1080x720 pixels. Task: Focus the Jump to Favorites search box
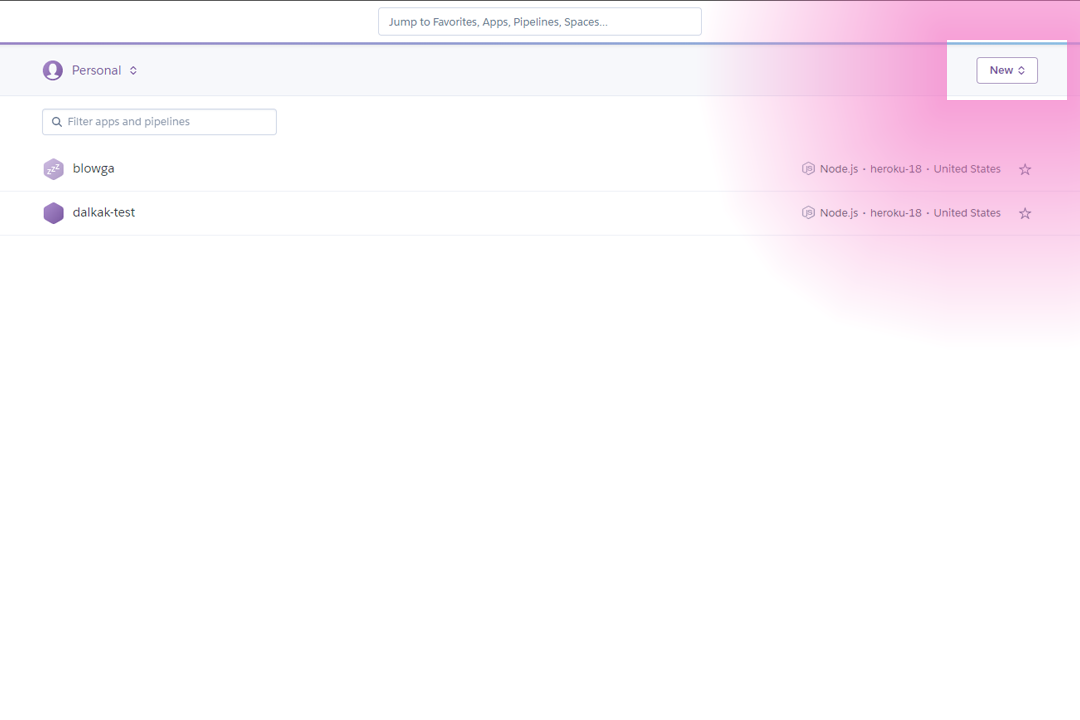tap(539, 22)
